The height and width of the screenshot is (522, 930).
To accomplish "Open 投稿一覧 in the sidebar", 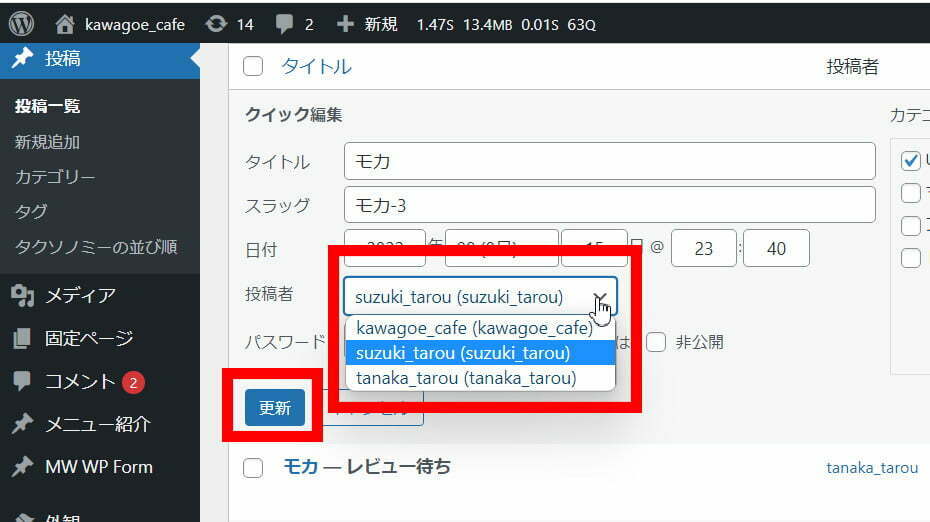I will 47,106.
